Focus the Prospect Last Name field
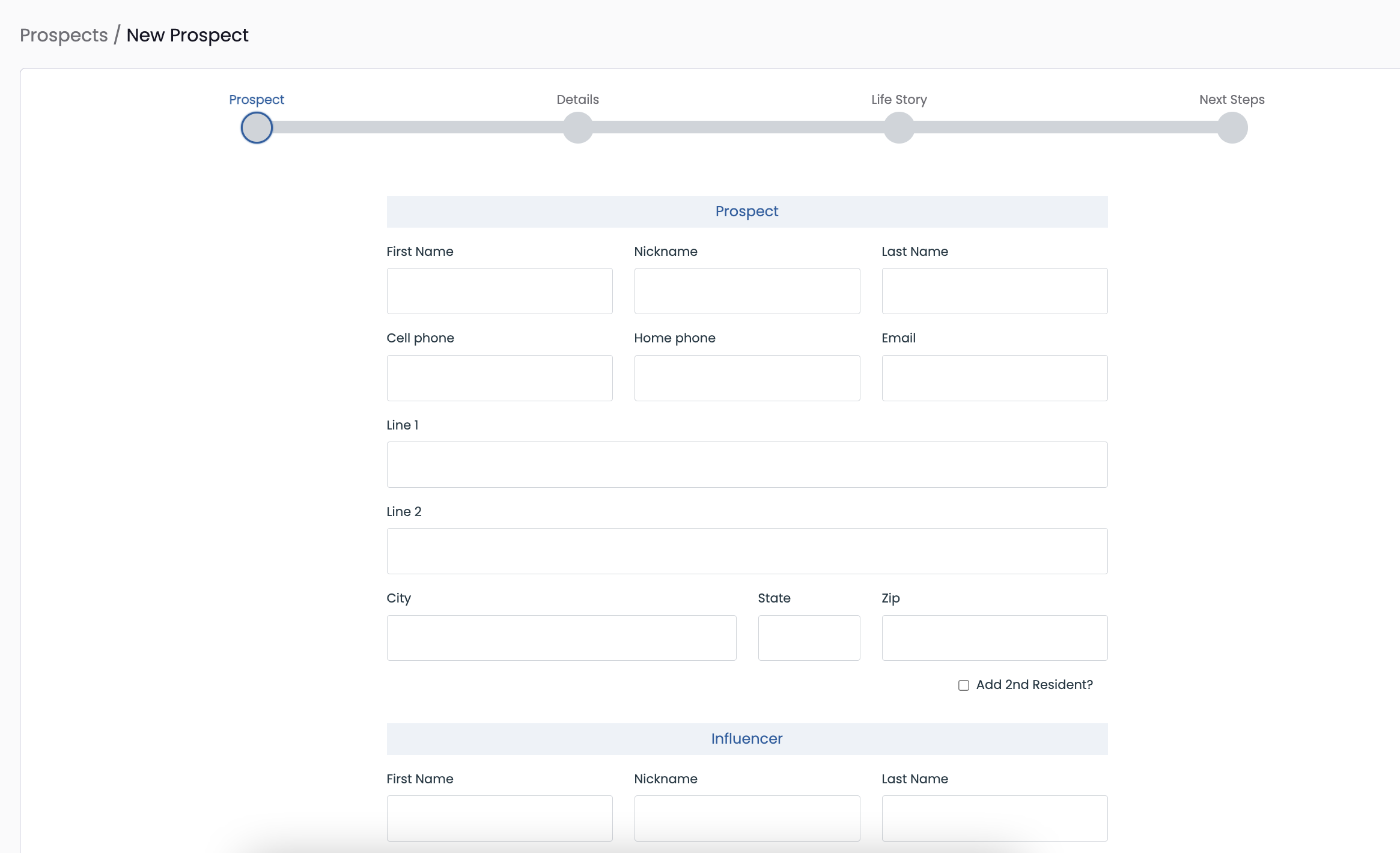This screenshot has height=853, width=1400. (x=994, y=291)
